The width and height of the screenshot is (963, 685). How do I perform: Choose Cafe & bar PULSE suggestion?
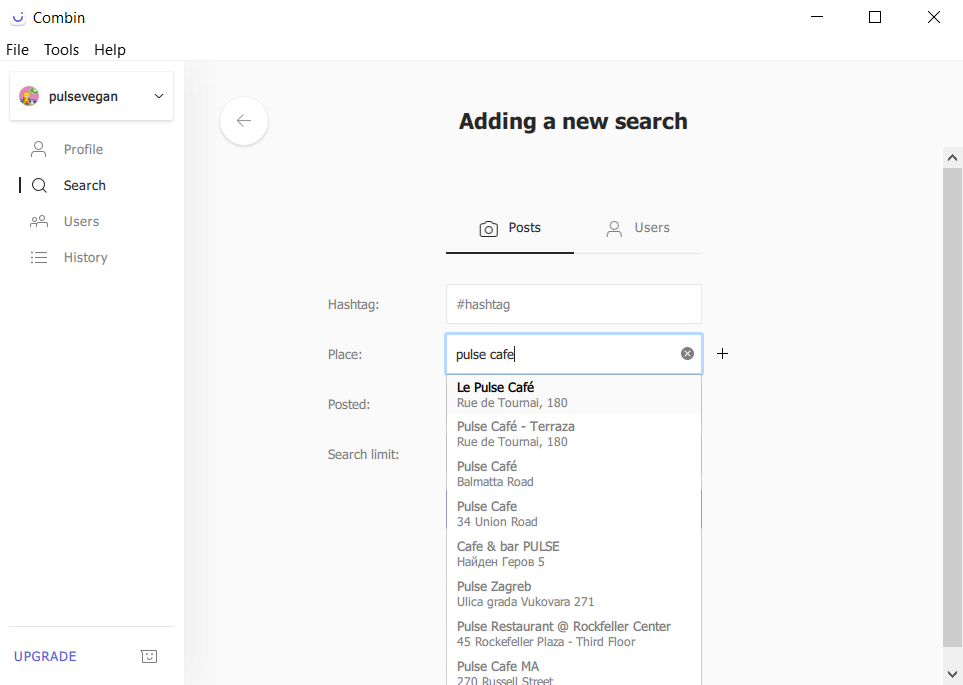click(x=574, y=554)
